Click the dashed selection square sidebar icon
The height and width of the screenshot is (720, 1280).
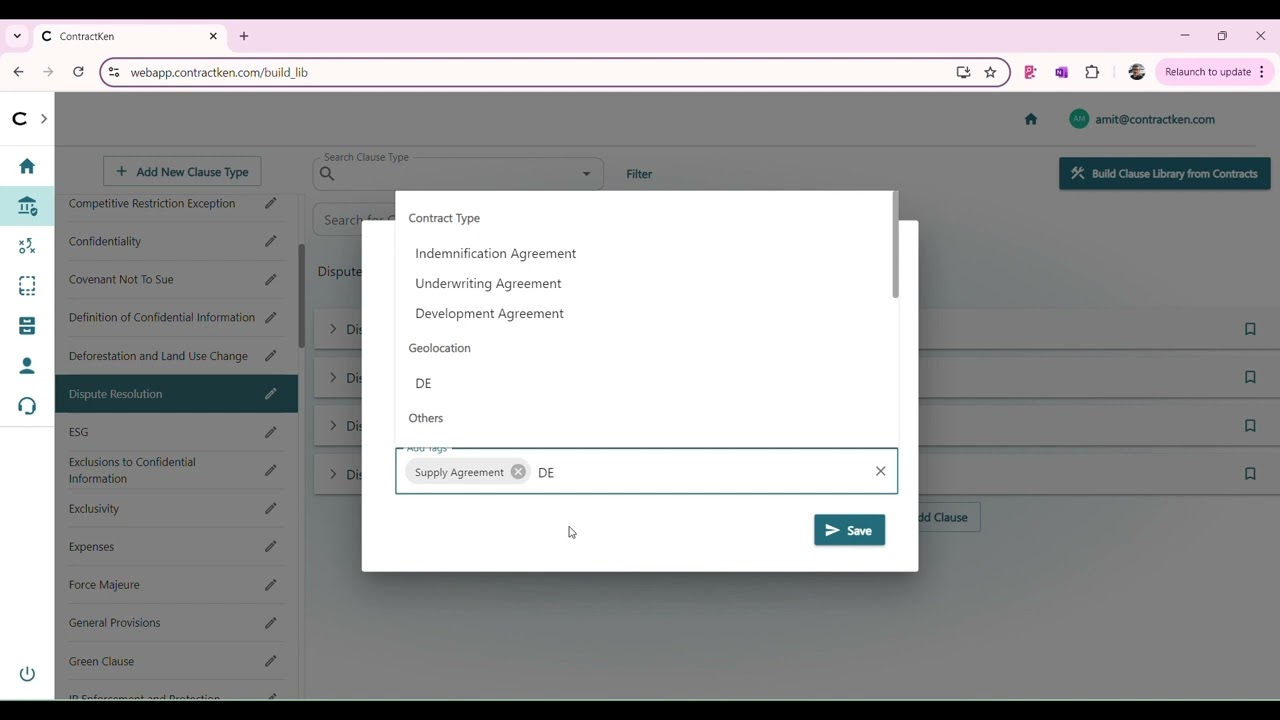(27, 286)
